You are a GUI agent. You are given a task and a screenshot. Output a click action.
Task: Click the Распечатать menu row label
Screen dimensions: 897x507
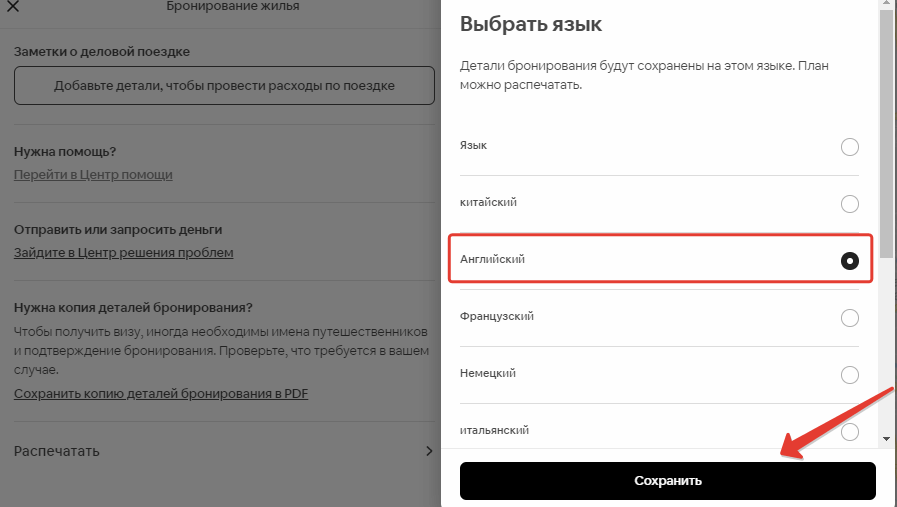point(57,451)
